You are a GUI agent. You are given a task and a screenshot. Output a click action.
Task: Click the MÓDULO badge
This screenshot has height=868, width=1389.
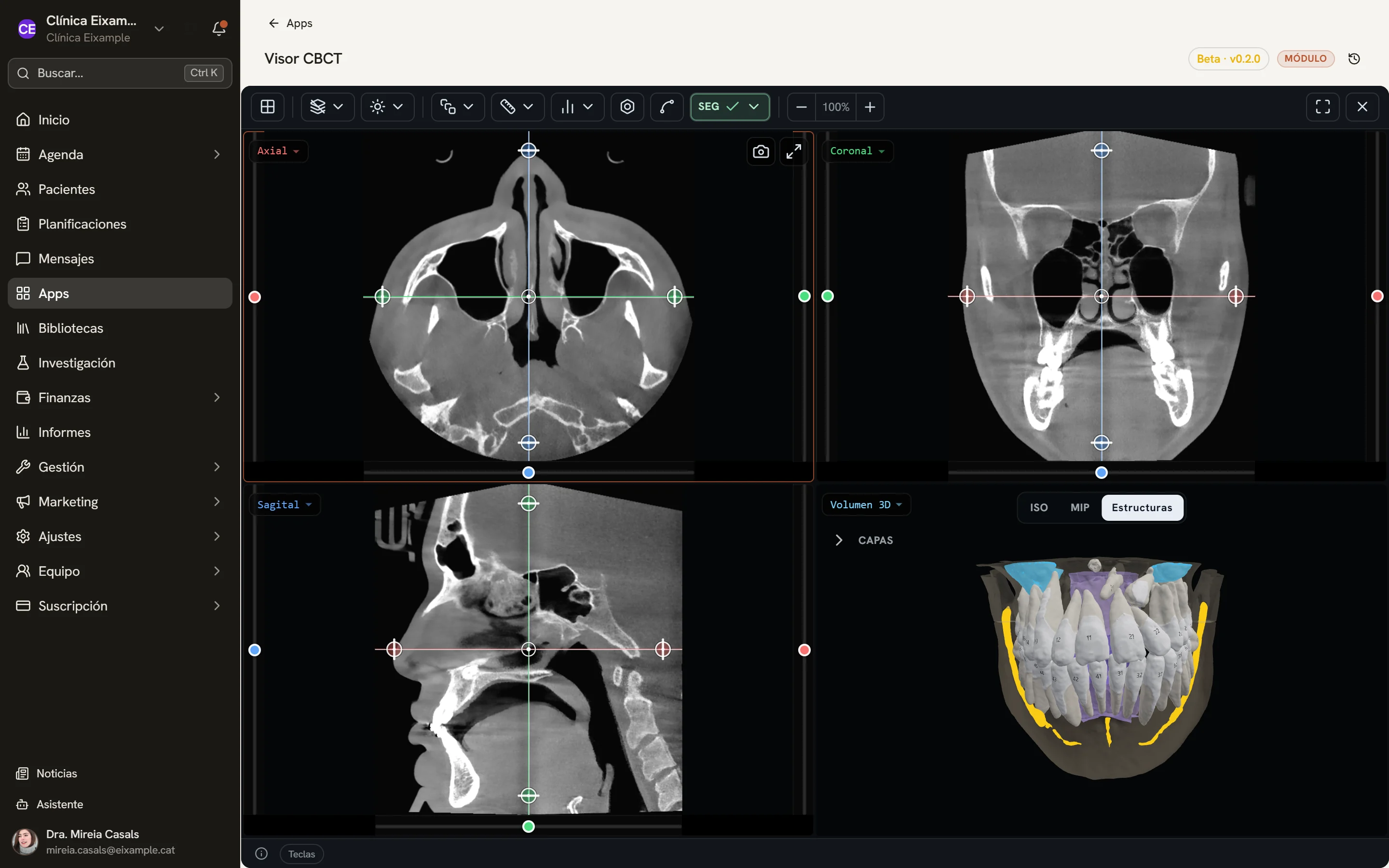(x=1305, y=58)
